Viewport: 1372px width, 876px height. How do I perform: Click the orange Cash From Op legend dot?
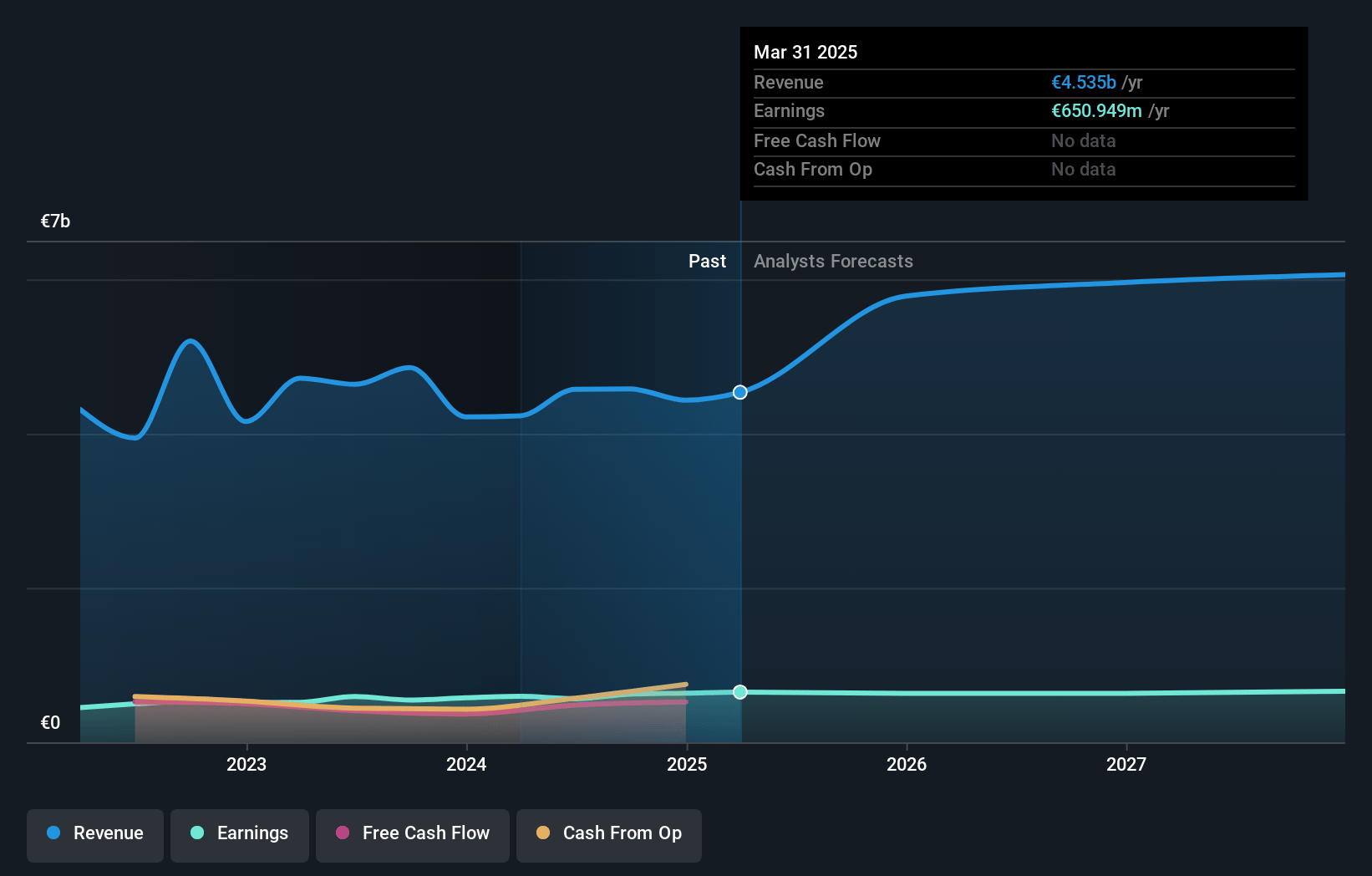pyautogui.click(x=543, y=833)
